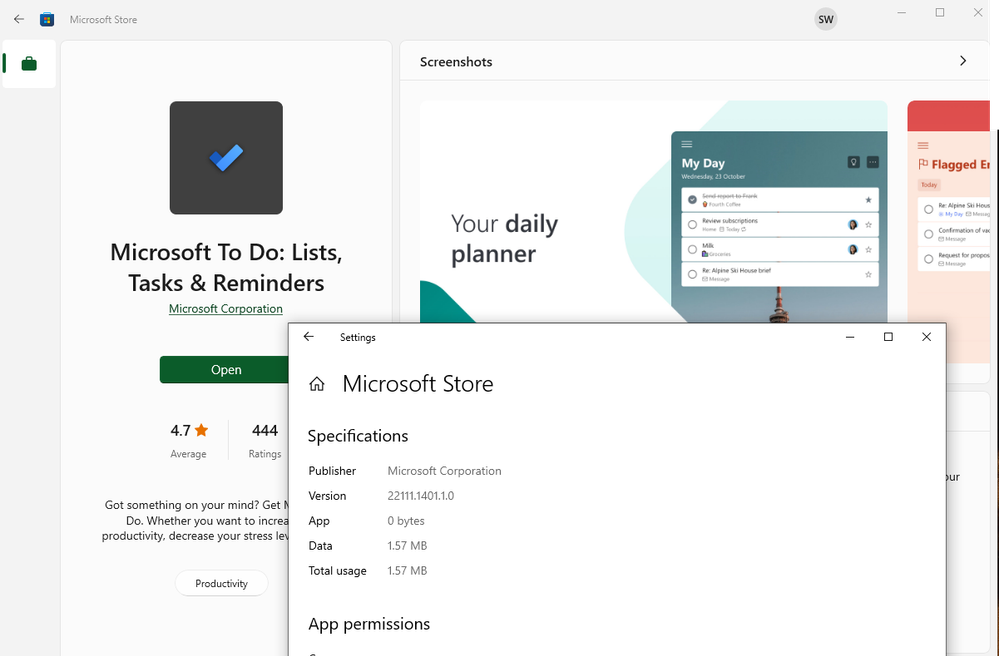Image resolution: width=999 pixels, height=656 pixels.
Task: Maximize the Microsoft Store window
Action: (x=940, y=13)
